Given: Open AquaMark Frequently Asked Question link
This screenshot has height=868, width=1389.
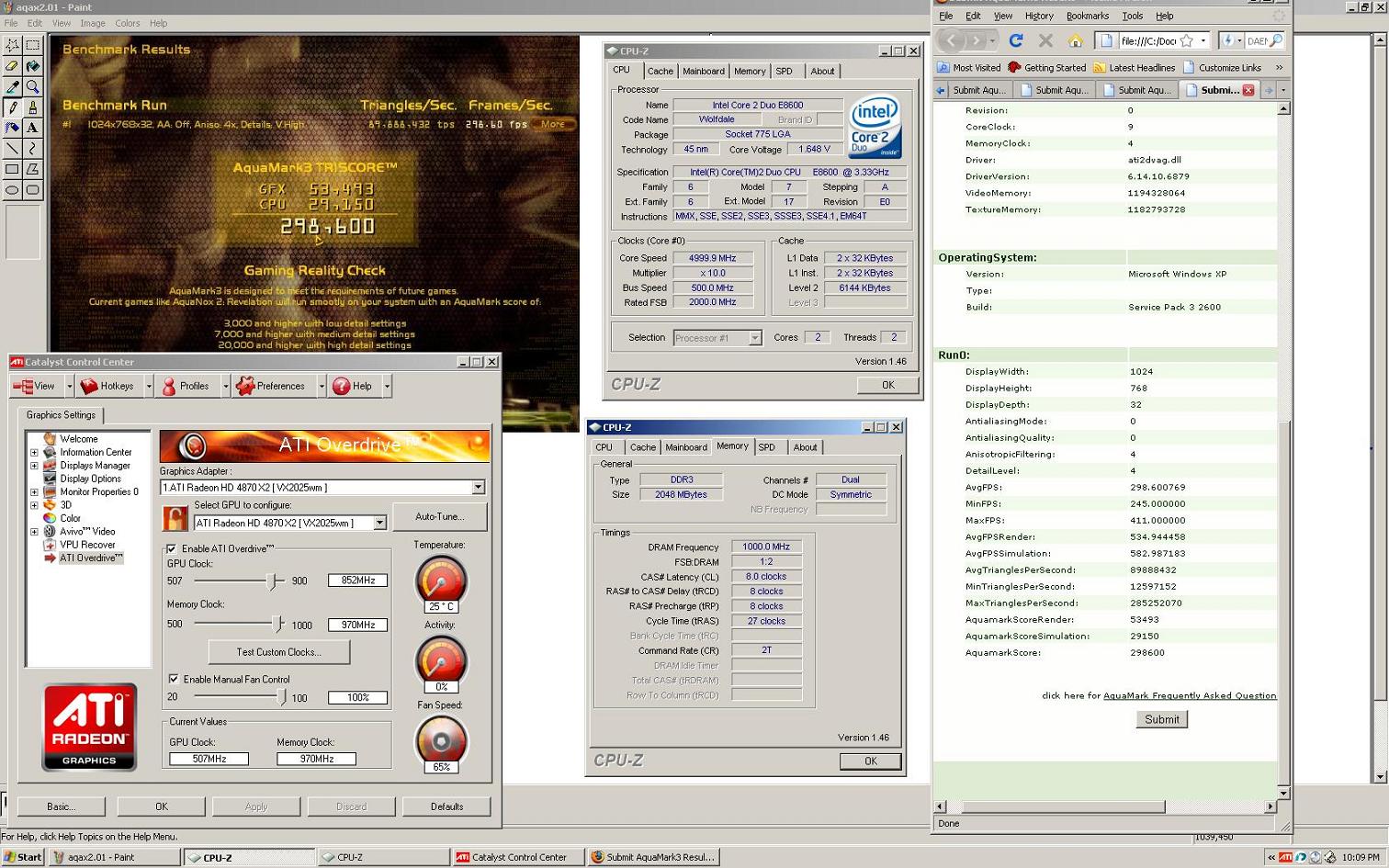Looking at the screenshot, I should click(1190, 695).
